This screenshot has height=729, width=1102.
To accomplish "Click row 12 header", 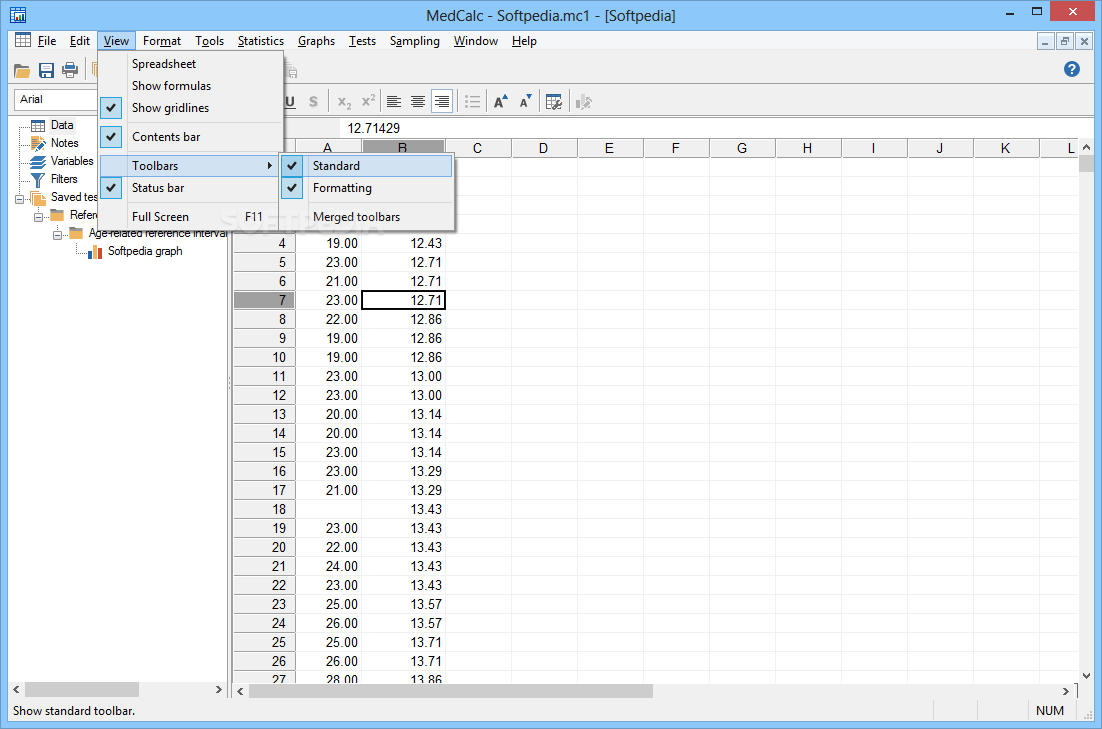I will [264, 395].
